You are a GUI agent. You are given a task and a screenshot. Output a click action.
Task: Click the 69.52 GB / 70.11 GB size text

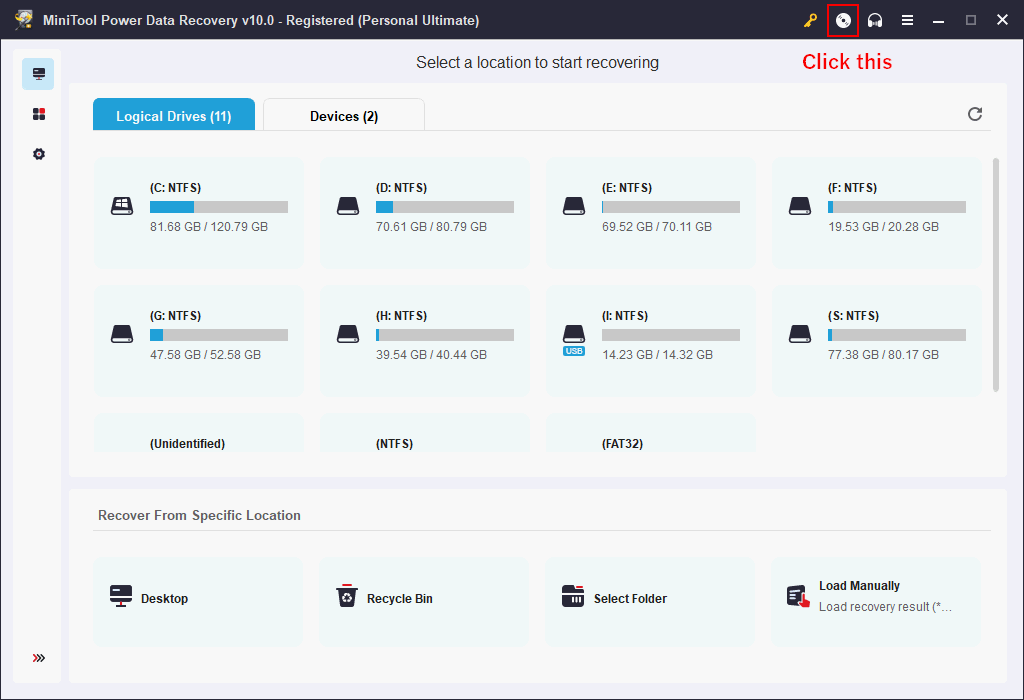(657, 227)
